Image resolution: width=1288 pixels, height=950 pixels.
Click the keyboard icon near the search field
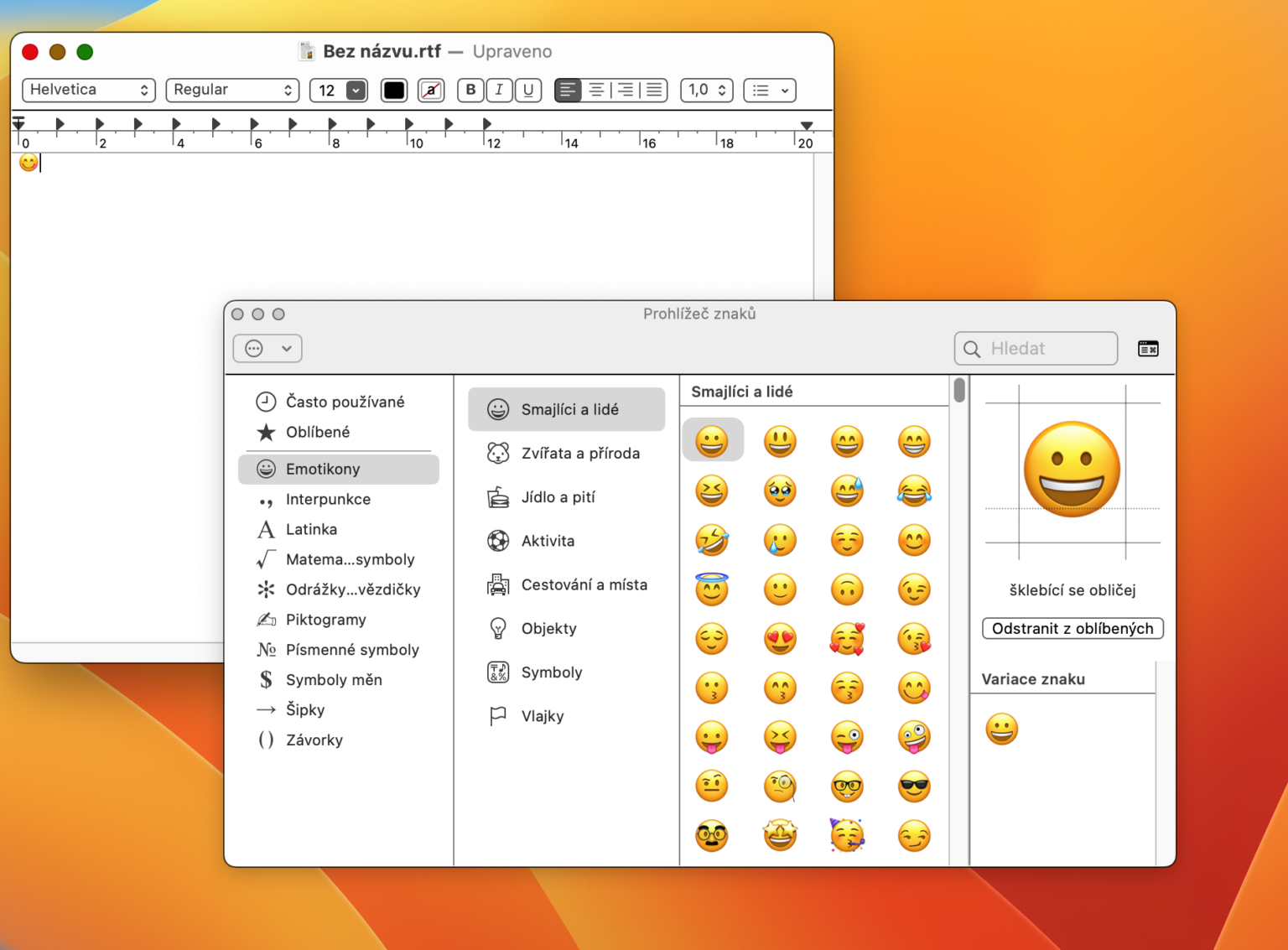[x=1148, y=348]
